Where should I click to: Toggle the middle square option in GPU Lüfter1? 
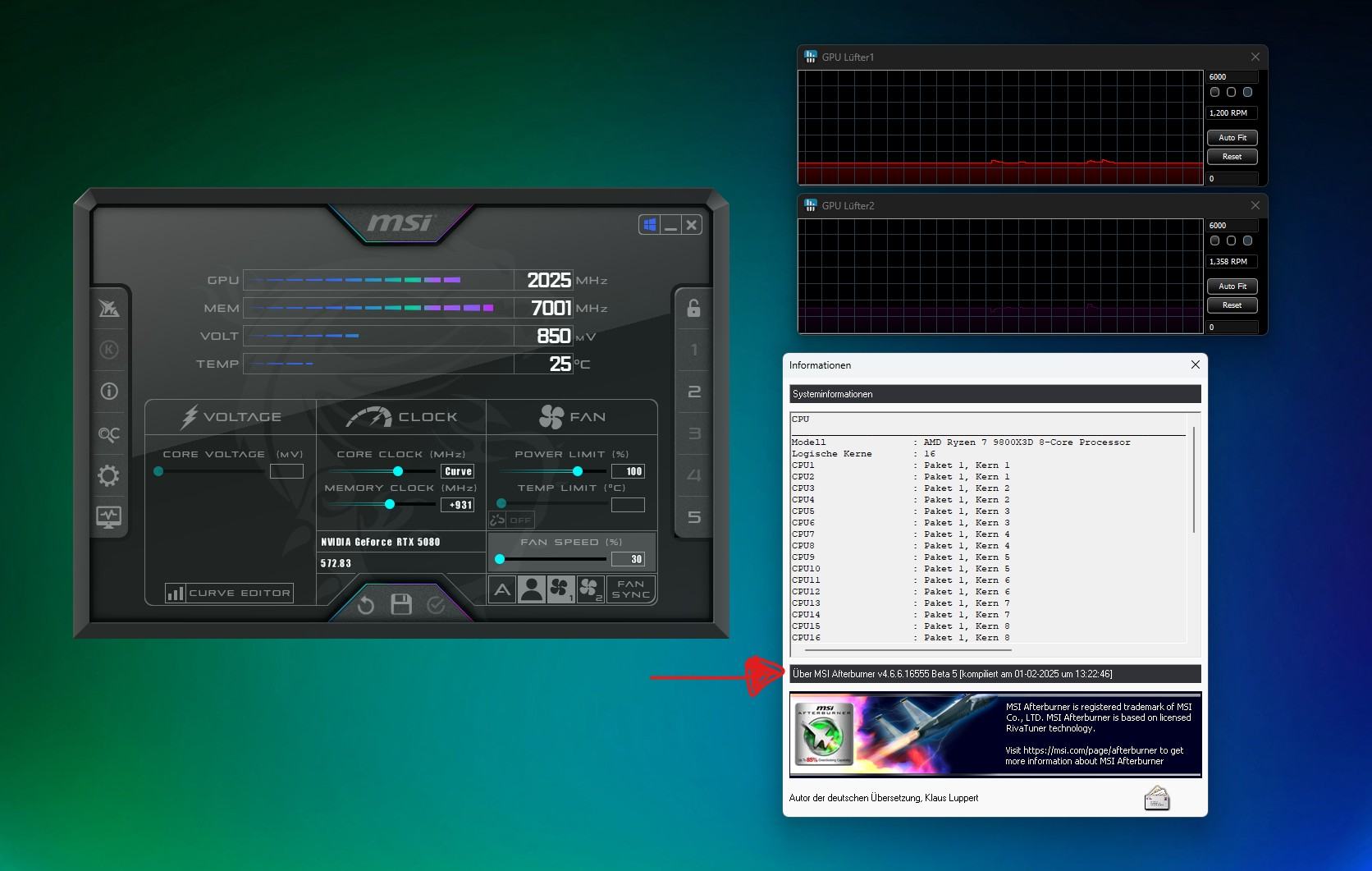point(1232,92)
